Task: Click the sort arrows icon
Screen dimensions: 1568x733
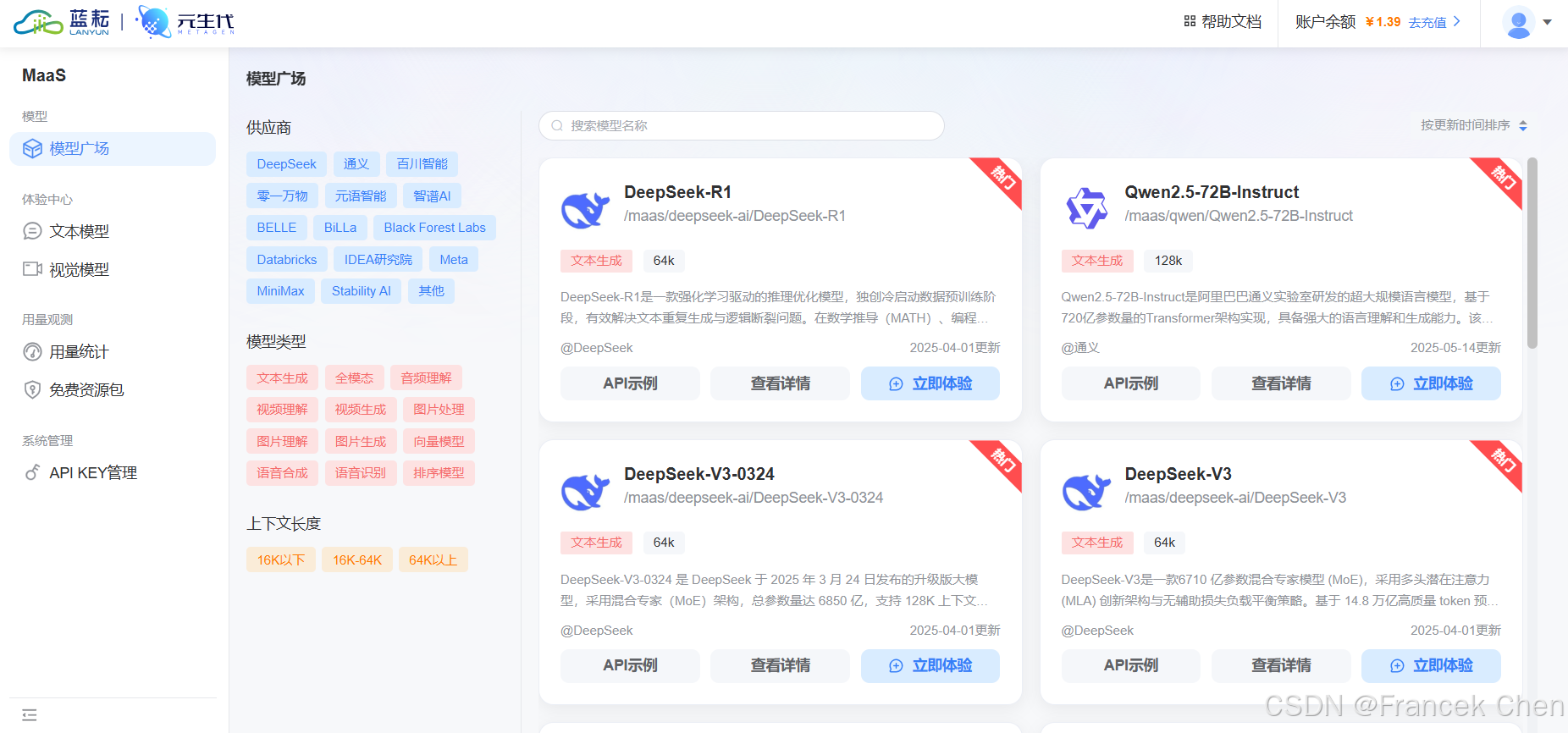Action: (1523, 125)
